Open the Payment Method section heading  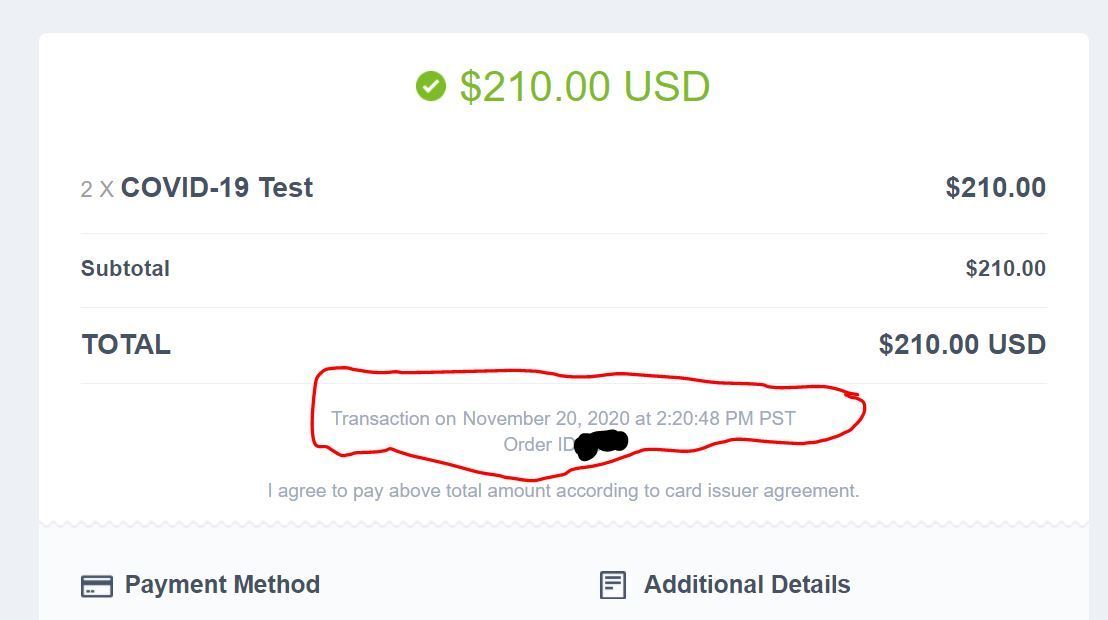point(222,585)
